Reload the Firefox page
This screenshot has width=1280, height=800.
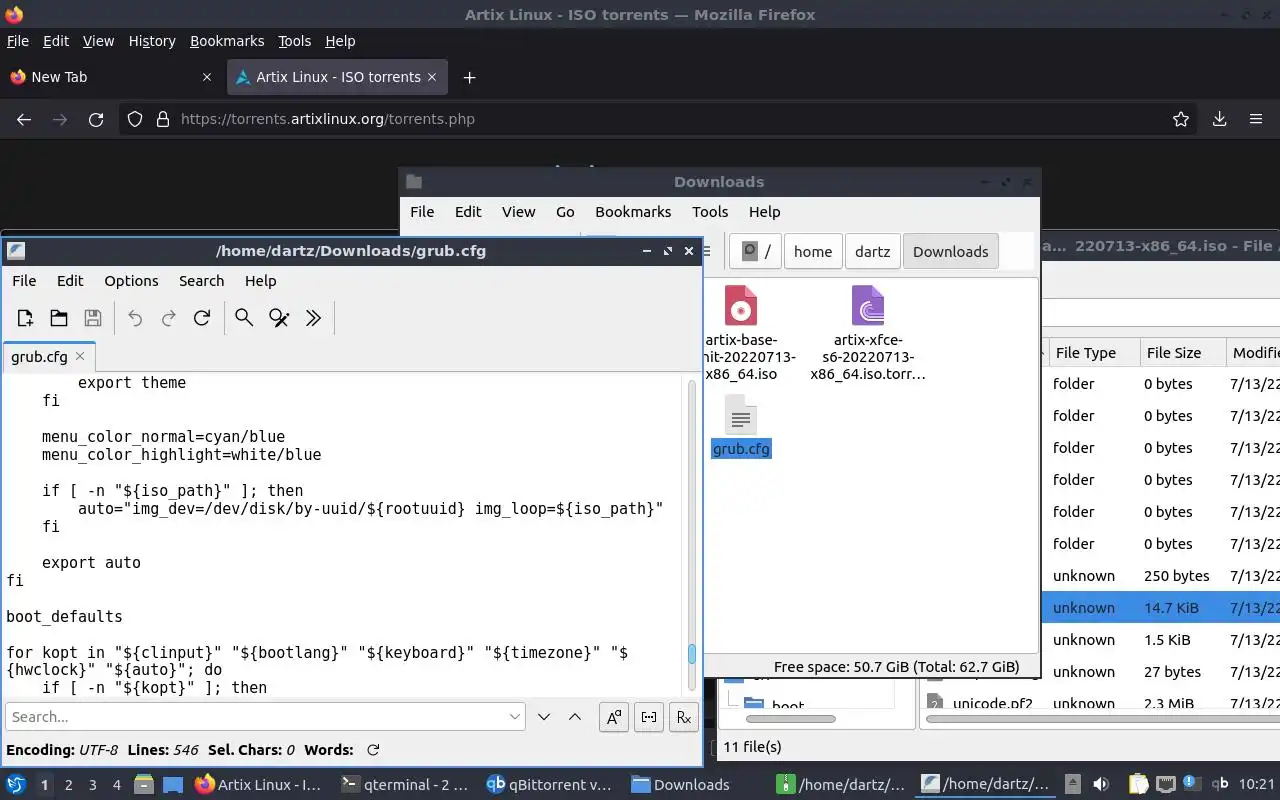(96, 119)
